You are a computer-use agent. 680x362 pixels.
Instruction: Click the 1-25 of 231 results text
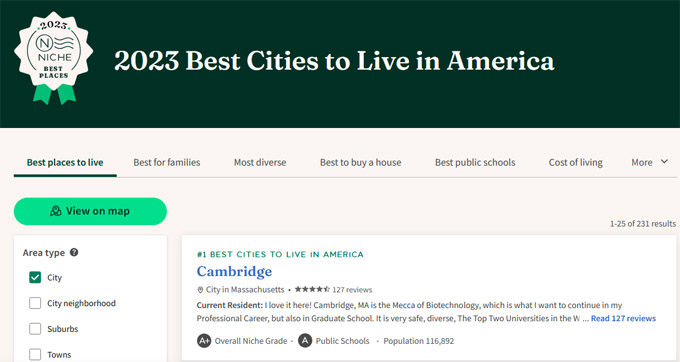click(x=643, y=224)
